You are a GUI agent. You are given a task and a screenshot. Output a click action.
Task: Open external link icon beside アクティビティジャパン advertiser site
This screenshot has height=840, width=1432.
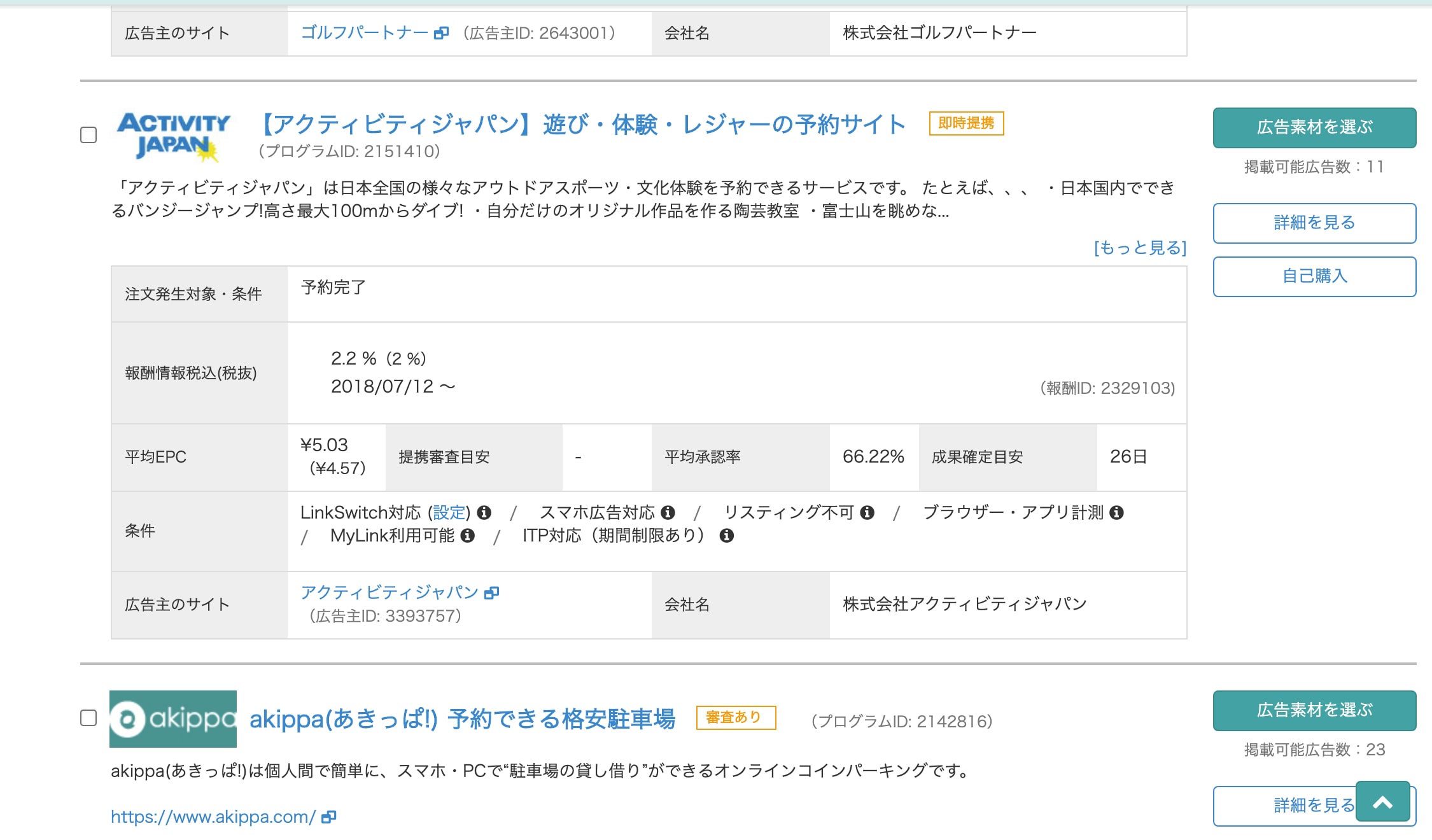[x=491, y=593]
